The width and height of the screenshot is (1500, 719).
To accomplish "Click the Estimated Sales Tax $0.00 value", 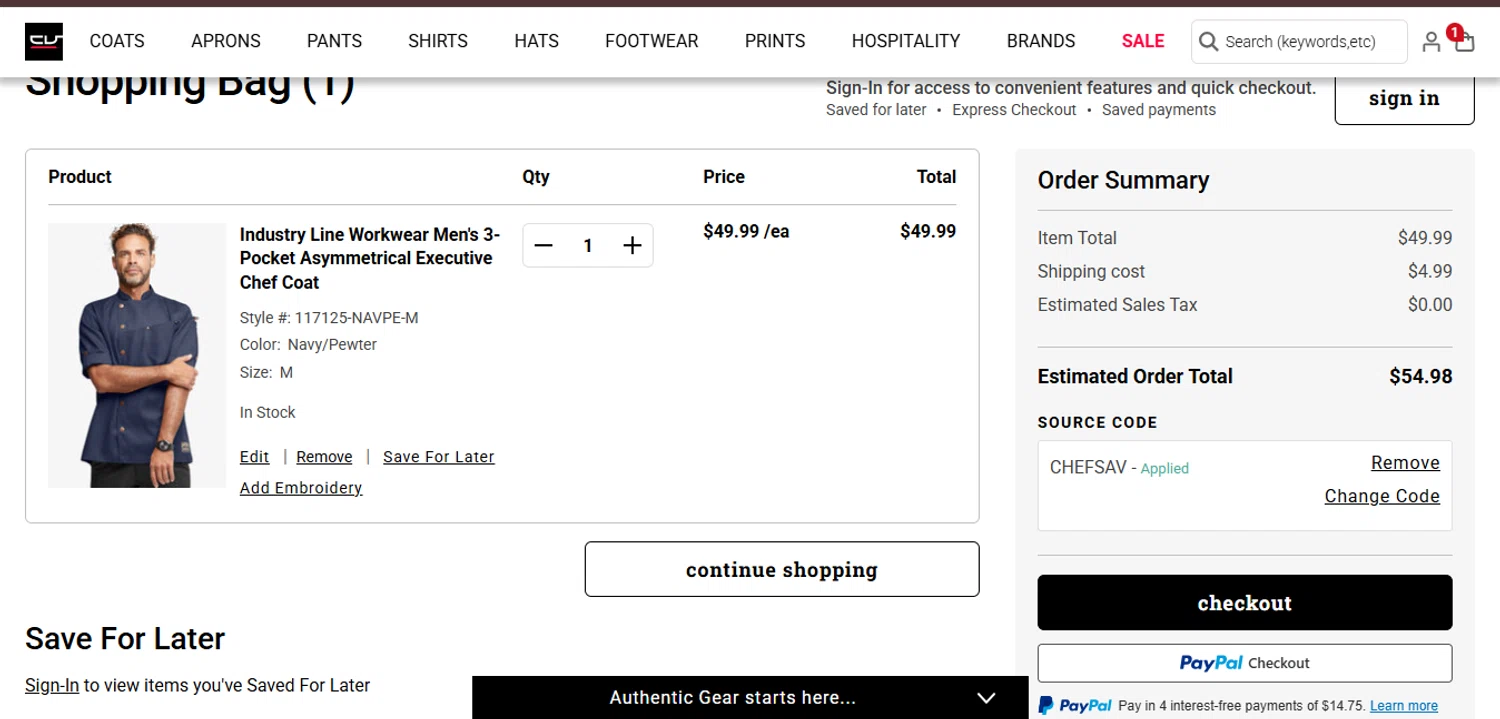I will (1430, 305).
